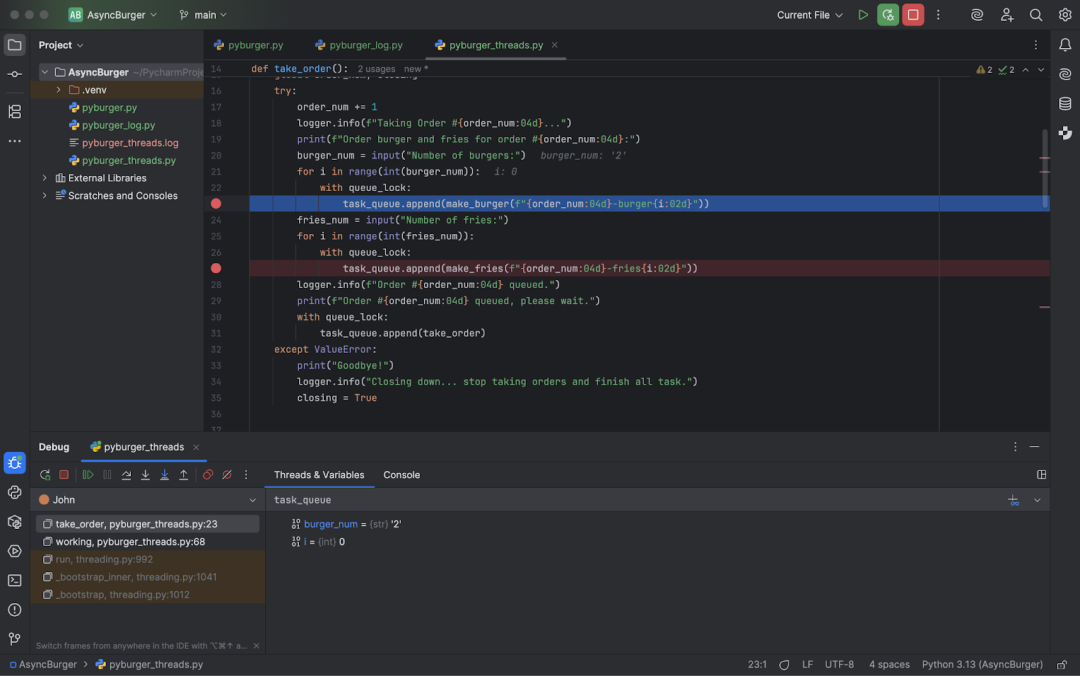Toggle the Project tool window folder icon
Screen dimensions: 1080x676
tap(14, 45)
